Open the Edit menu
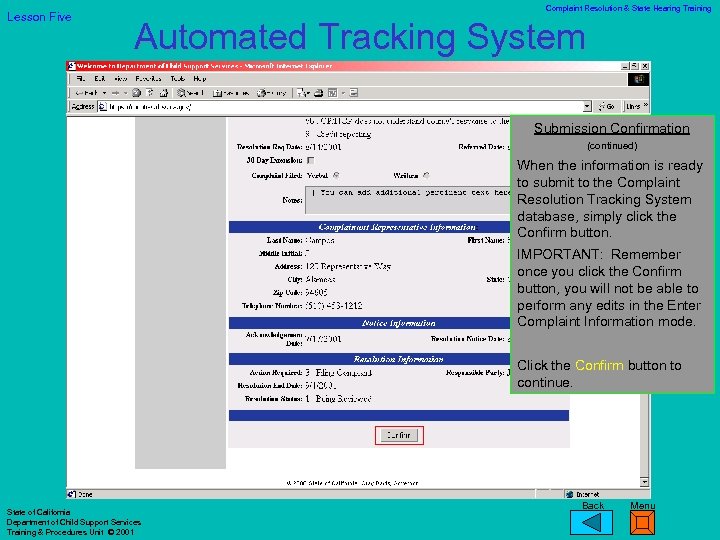 tap(100, 79)
